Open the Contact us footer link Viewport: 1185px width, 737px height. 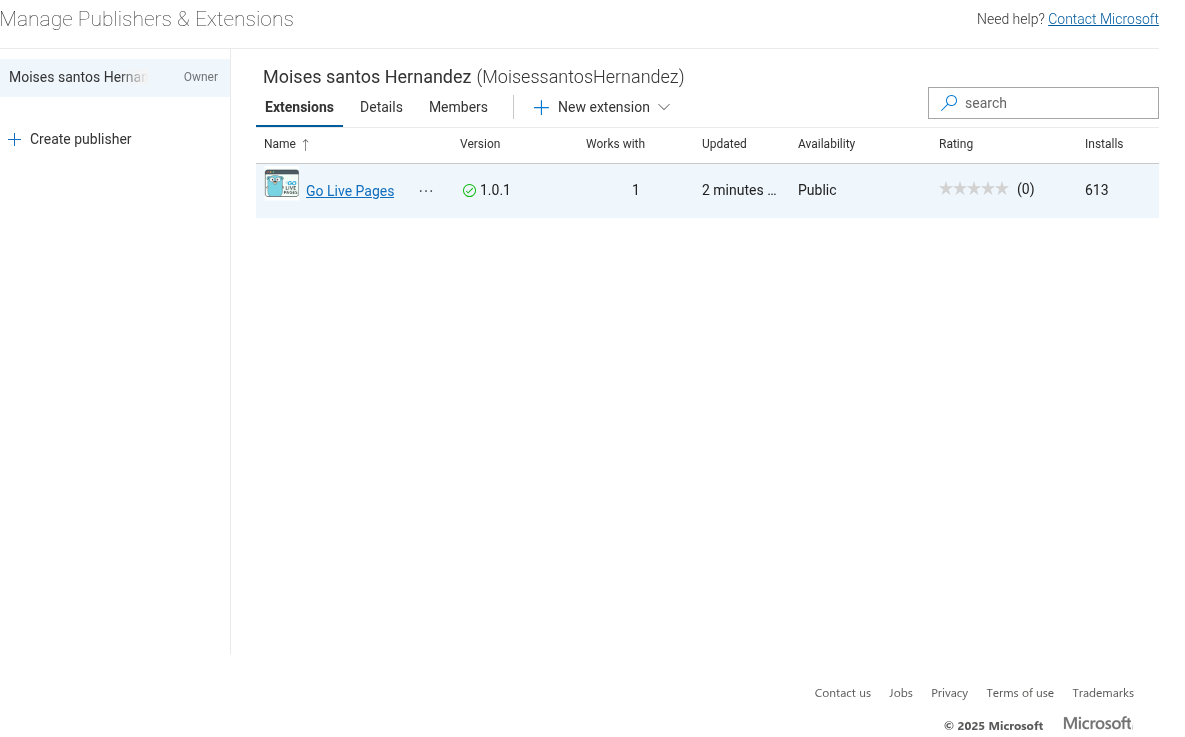843,693
